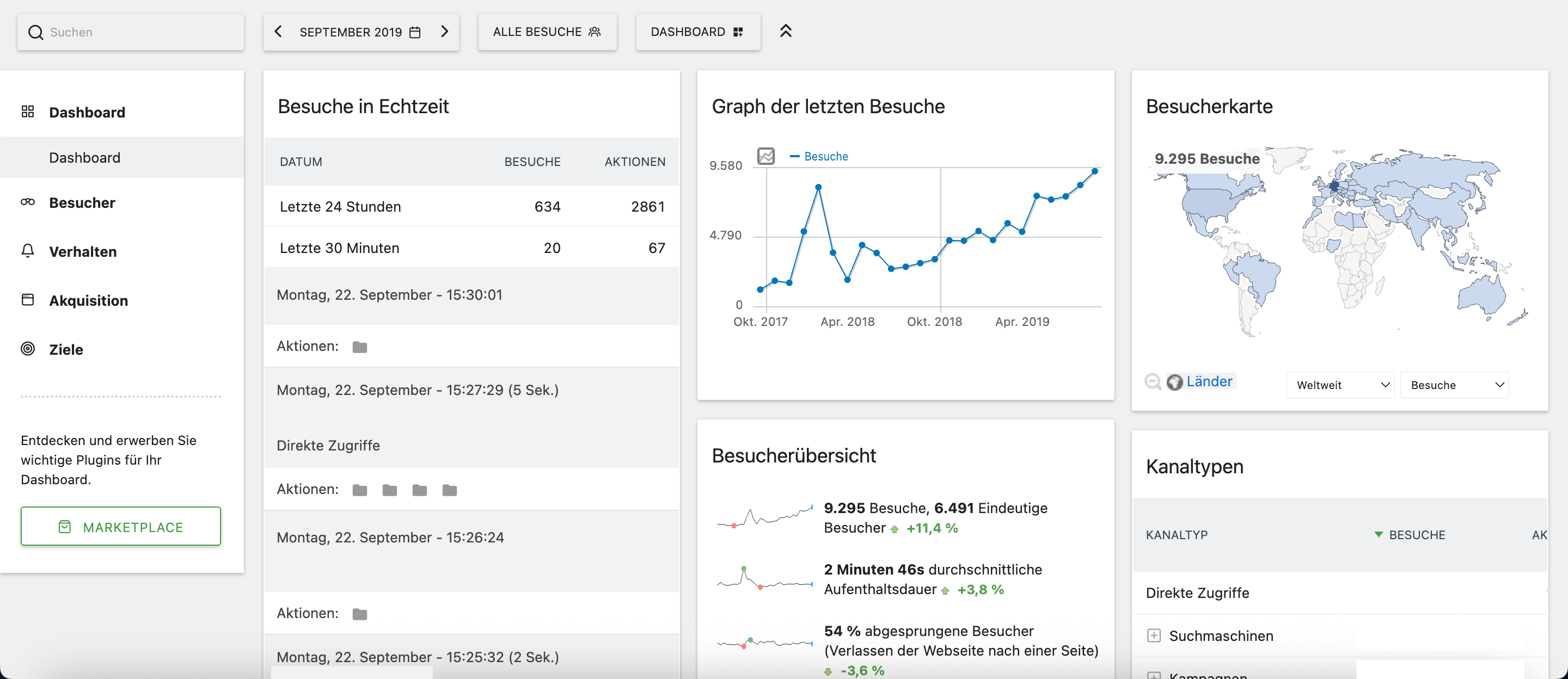
Task: Open the ALLE BESUCHE segment selector
Action: pyautogui.click(x=547, y=32)
